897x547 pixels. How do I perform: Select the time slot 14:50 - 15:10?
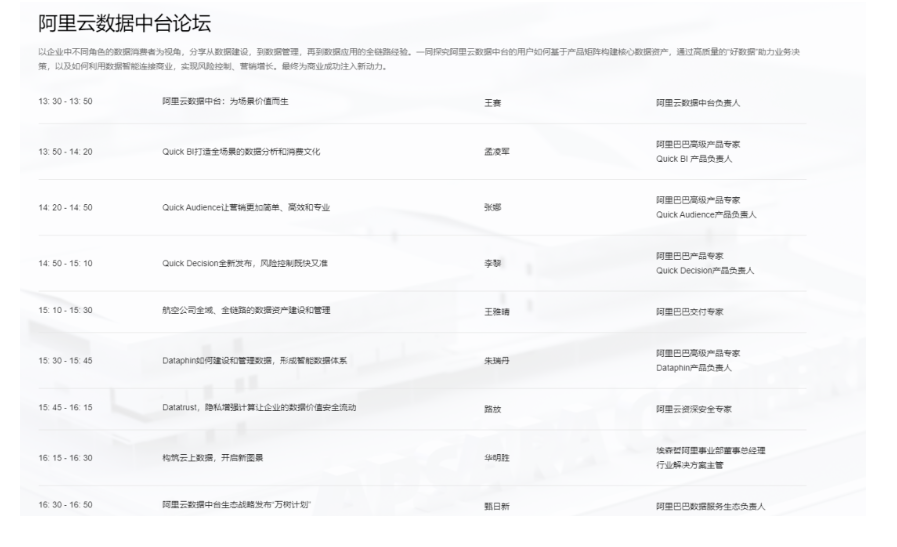(x=65, y=264)
